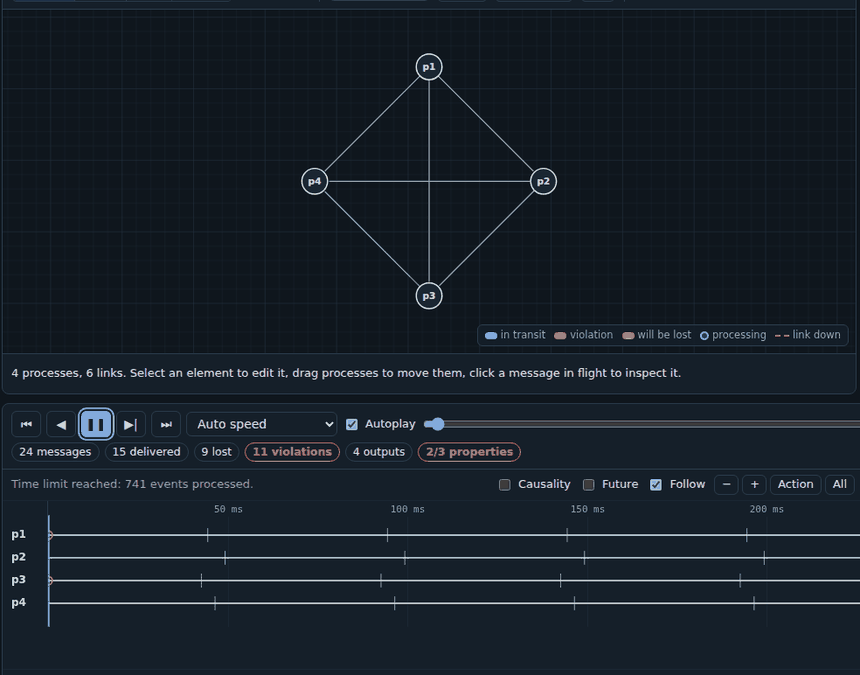Uncheck the Autoplay checkbox
The width and height of the screenshot is (860, 675).
tap(352, 424)
